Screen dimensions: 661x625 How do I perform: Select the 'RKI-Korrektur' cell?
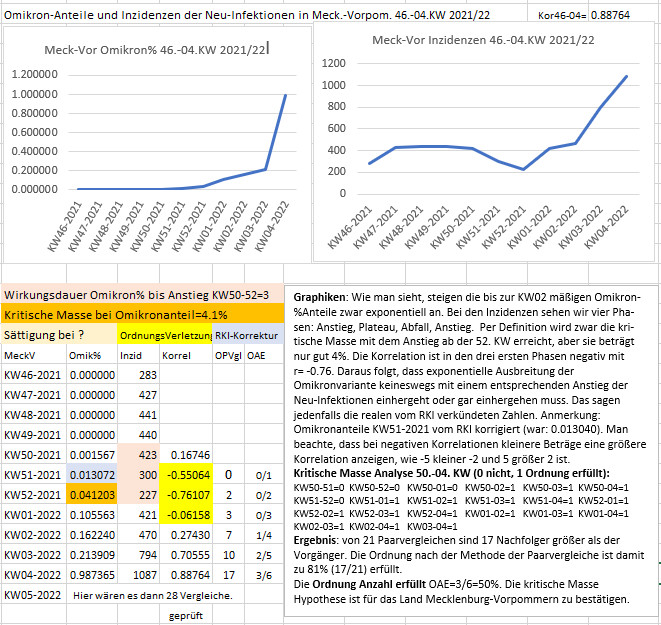[x=248, y=335]
